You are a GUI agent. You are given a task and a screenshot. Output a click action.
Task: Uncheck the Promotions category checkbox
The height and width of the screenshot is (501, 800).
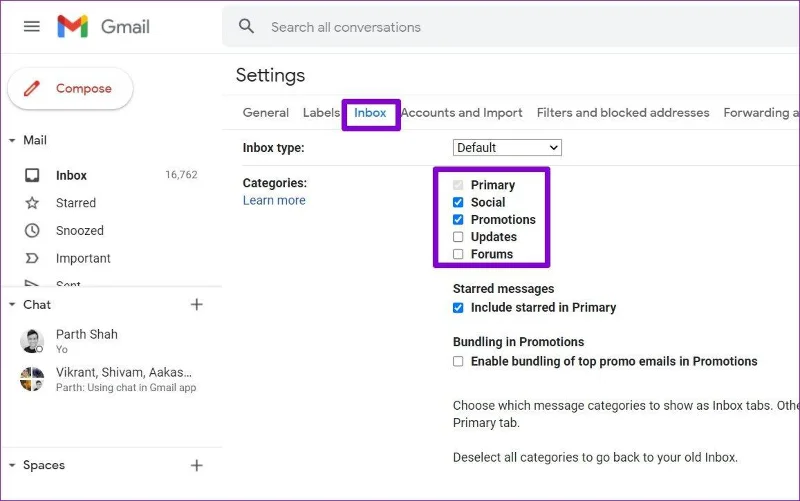pyautogui.click(x=458, y=219)
